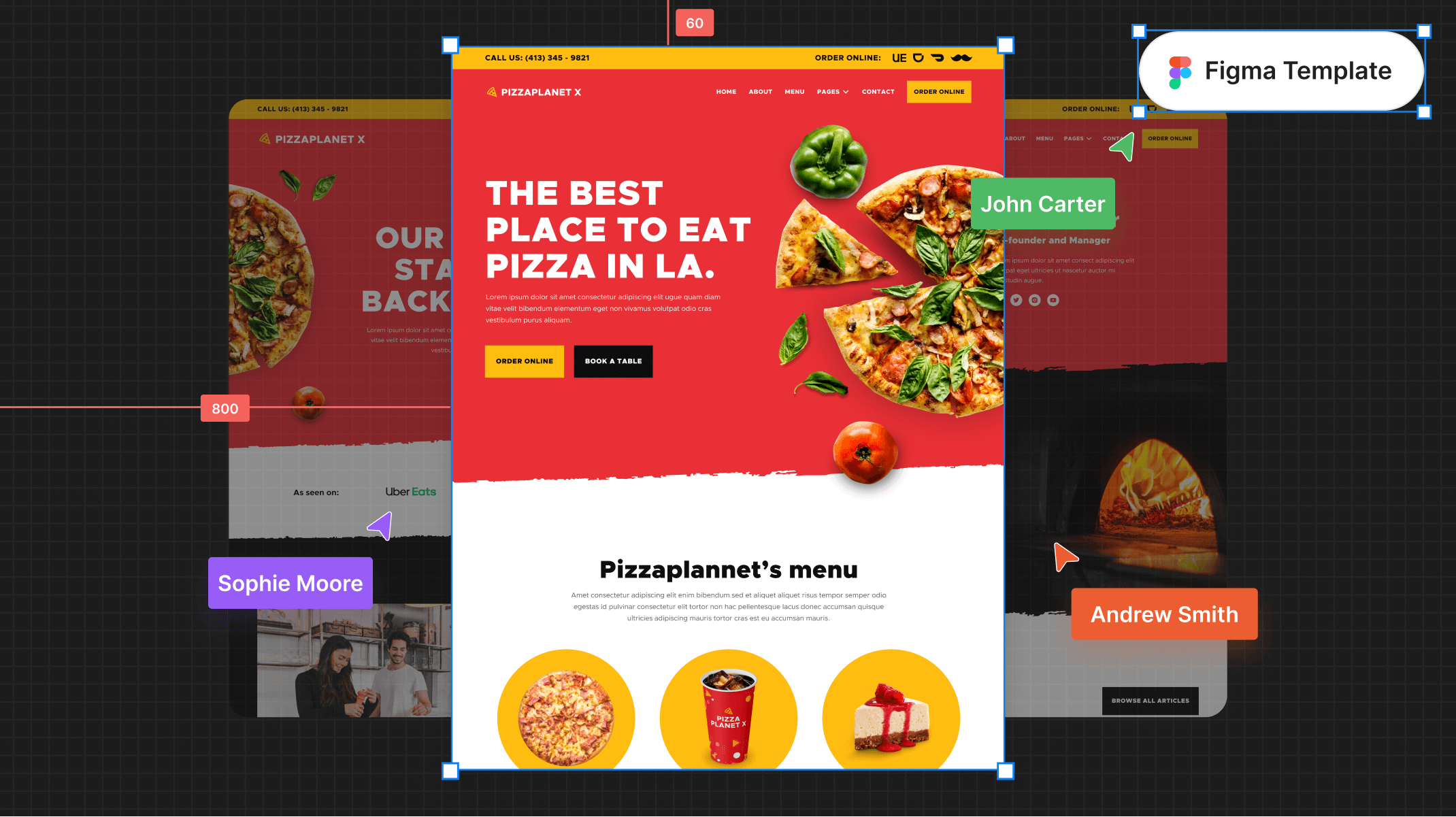Viewport: 1456px width, 817px height.
Task: Expand the PAGES dropdown in background left panel
Action: tap(1078, 138)
